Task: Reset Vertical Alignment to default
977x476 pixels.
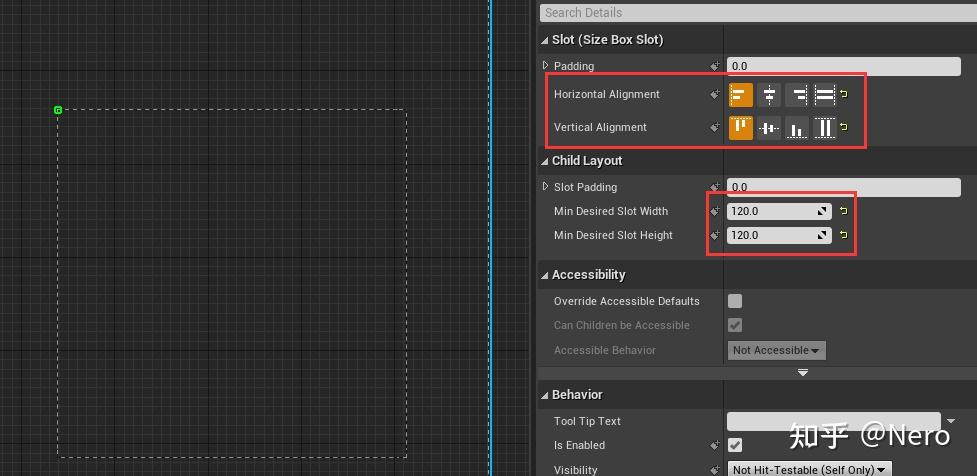Action: pos(843,128)
